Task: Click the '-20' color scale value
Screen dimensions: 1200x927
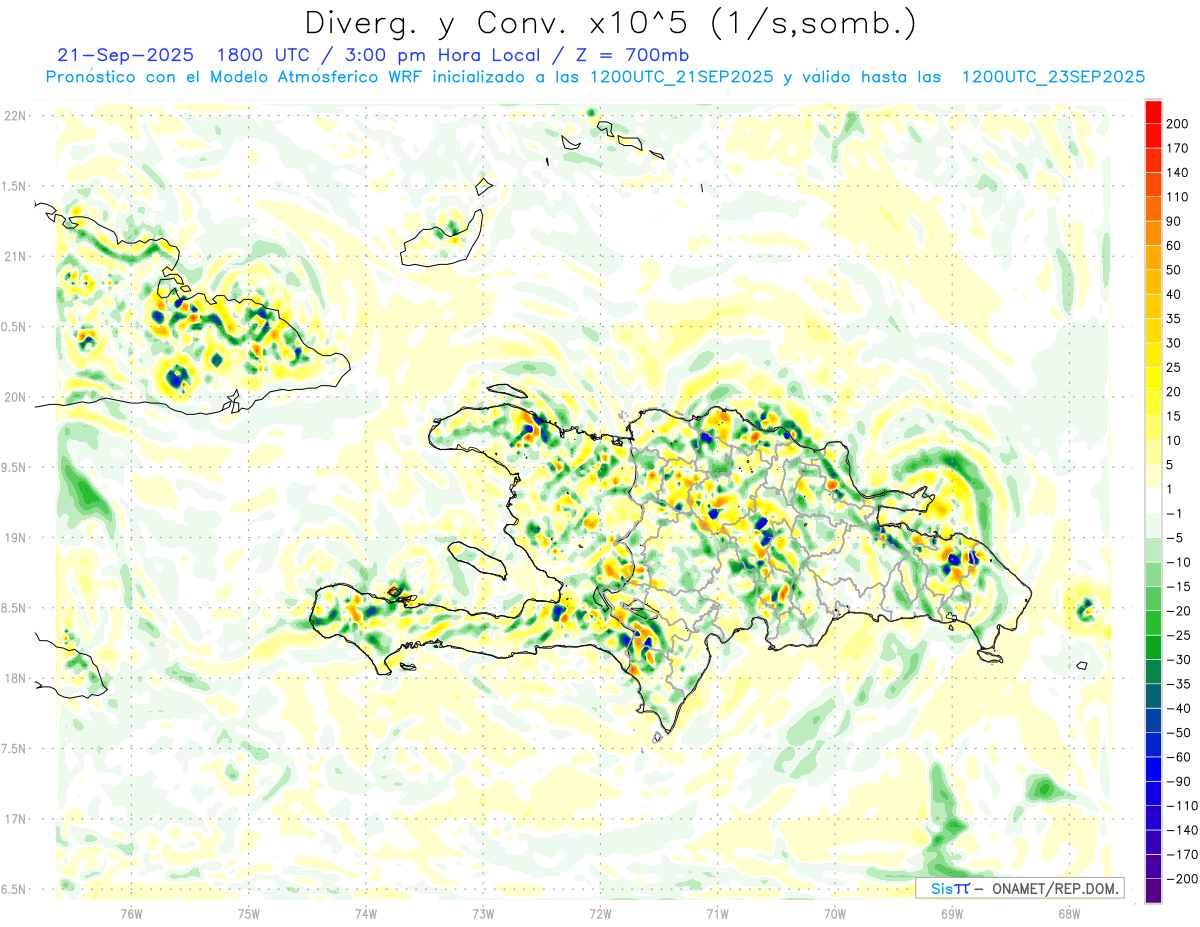Action: pyautogui.click(x=1179, y=611)
